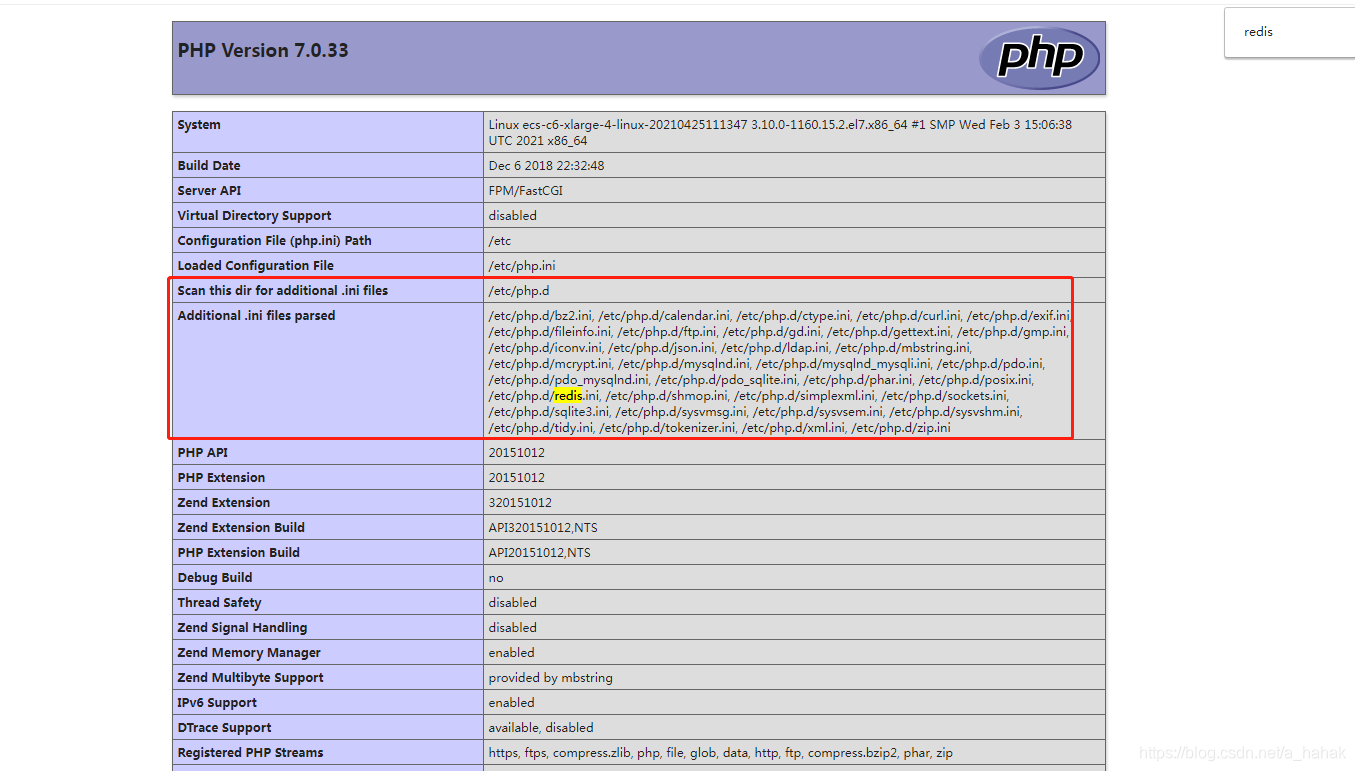
Task: Select the DTrace Support row label
Action: click(x=224, y=728)
